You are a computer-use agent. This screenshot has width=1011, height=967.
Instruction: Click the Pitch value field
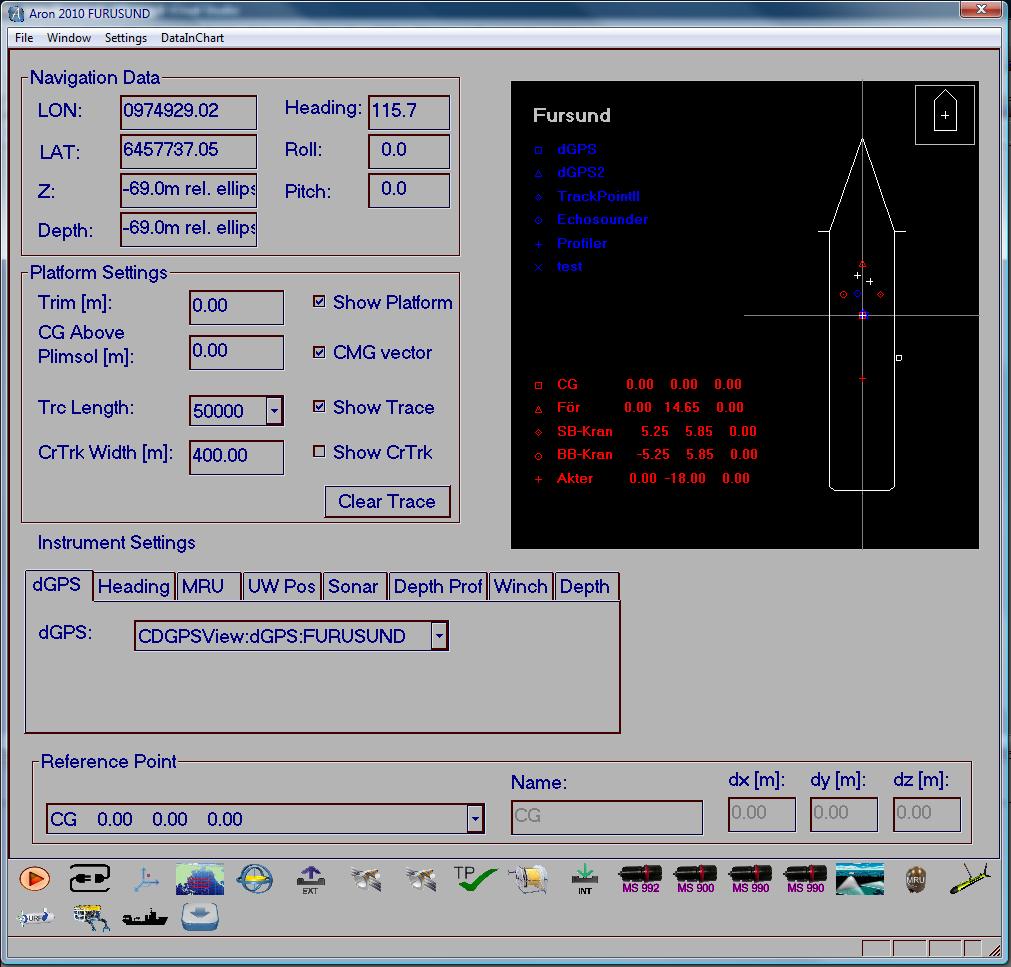click(x=409, y=190)
